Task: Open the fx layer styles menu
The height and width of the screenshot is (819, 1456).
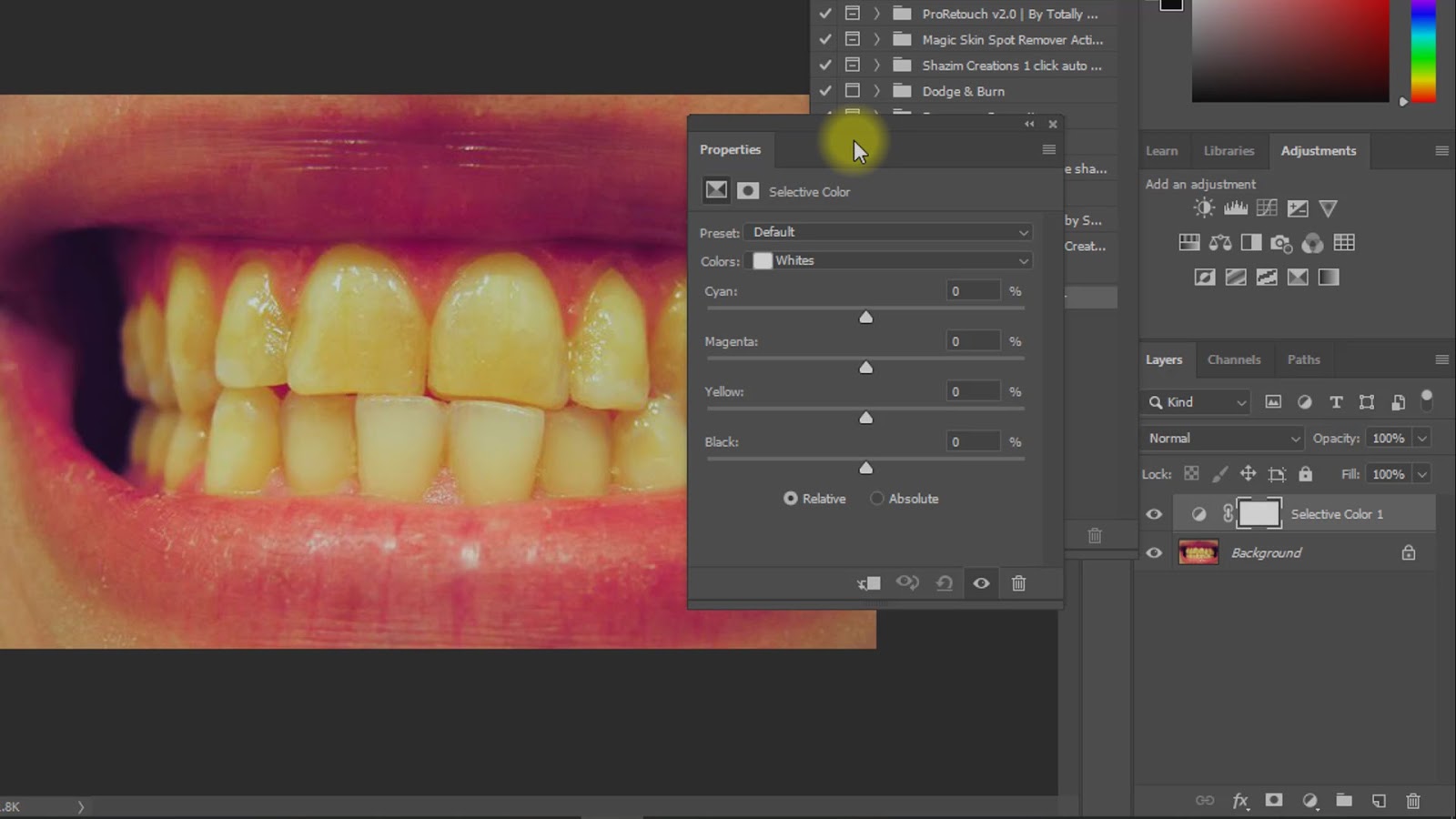Action: coord(1239,802)
